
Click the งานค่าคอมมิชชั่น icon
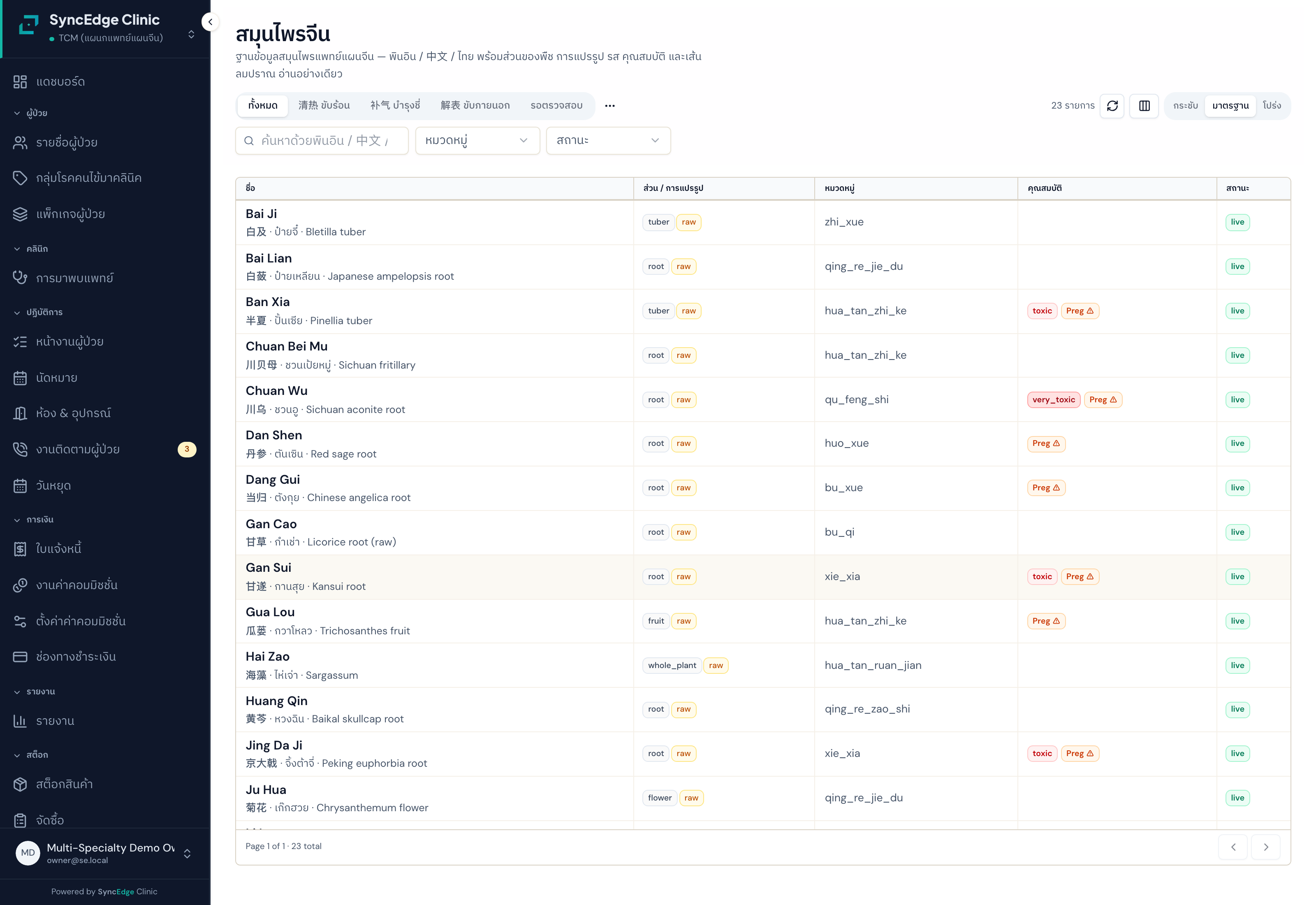(x=21, y=585)
